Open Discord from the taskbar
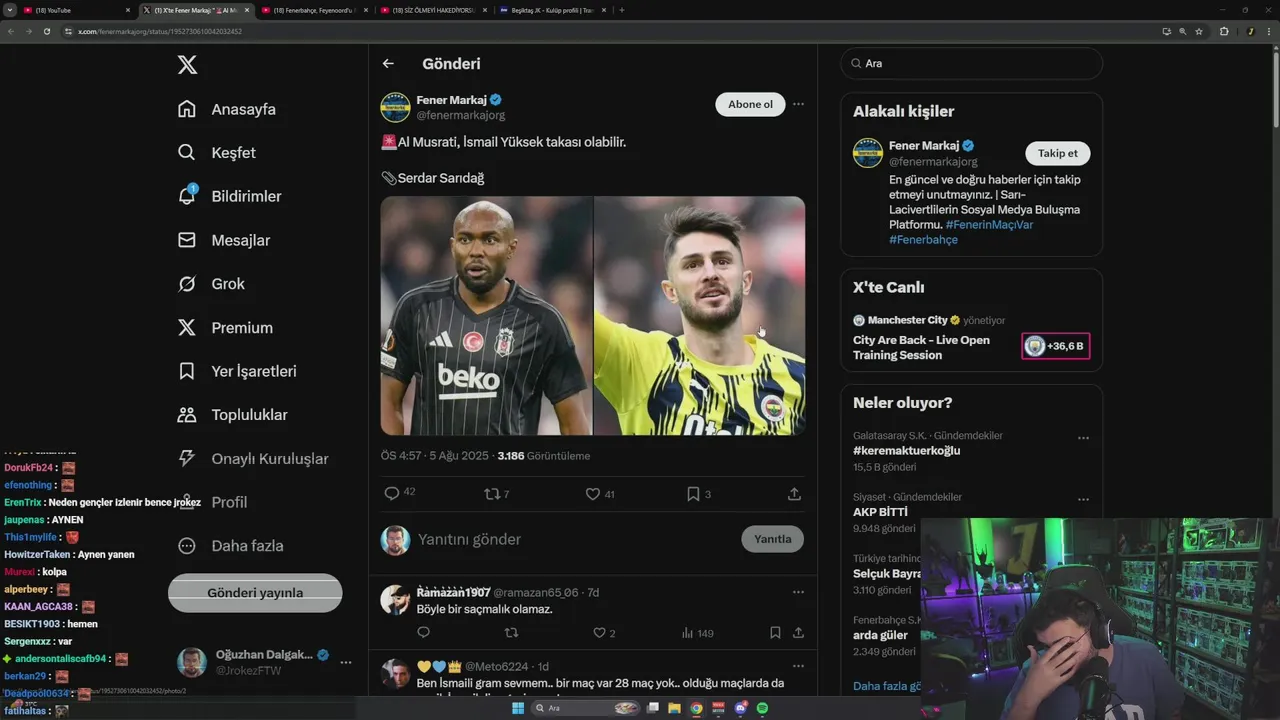This screenshot has width=1280, height=720. tap(741, 708)
